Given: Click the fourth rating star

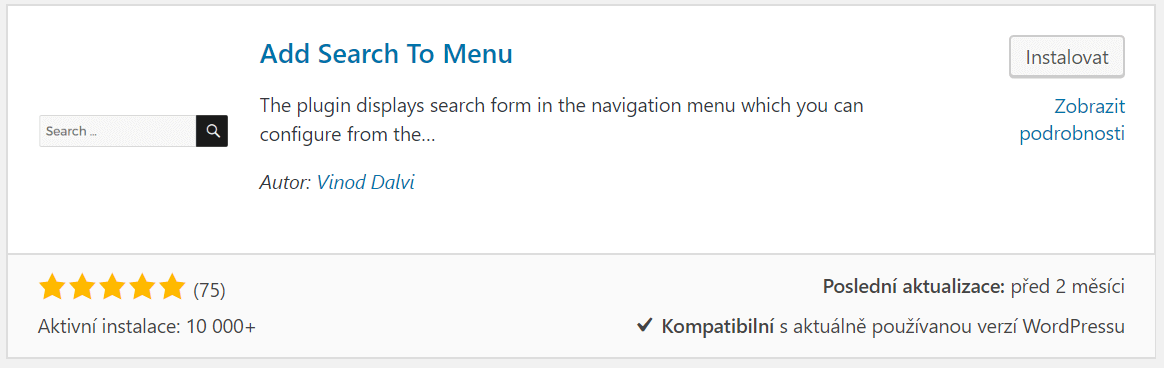Looking at the screenshot, I should [x=141, y=286].
